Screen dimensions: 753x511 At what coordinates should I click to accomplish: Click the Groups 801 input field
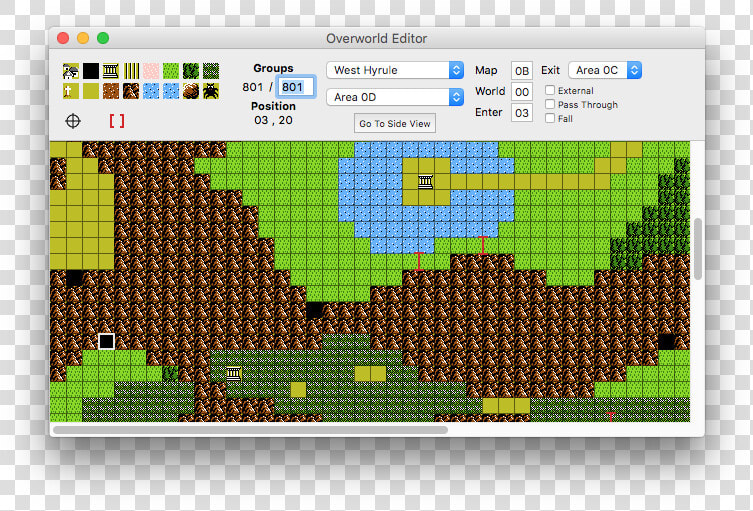(296, 87)
